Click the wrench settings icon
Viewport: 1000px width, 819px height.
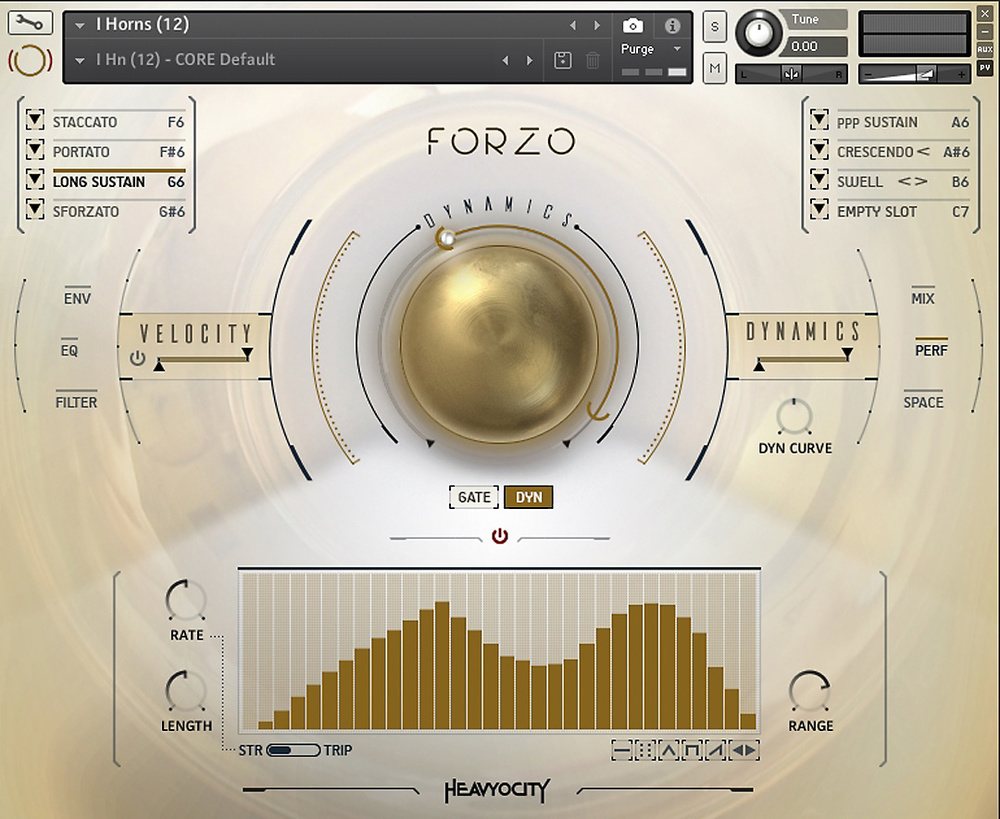pos(30,23)
